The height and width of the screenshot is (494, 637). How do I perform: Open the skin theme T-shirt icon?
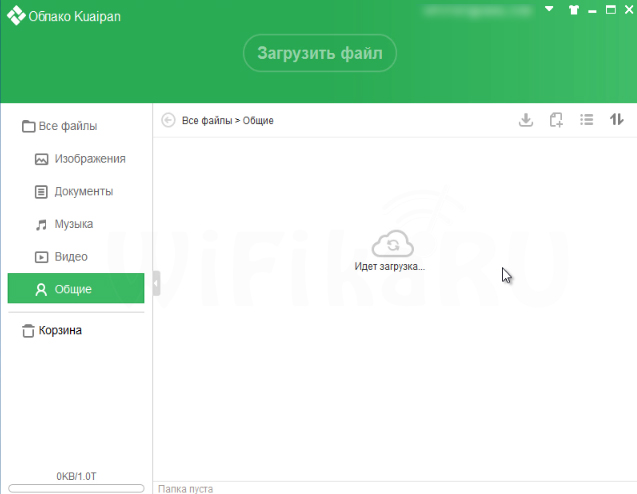click(573, 10)
